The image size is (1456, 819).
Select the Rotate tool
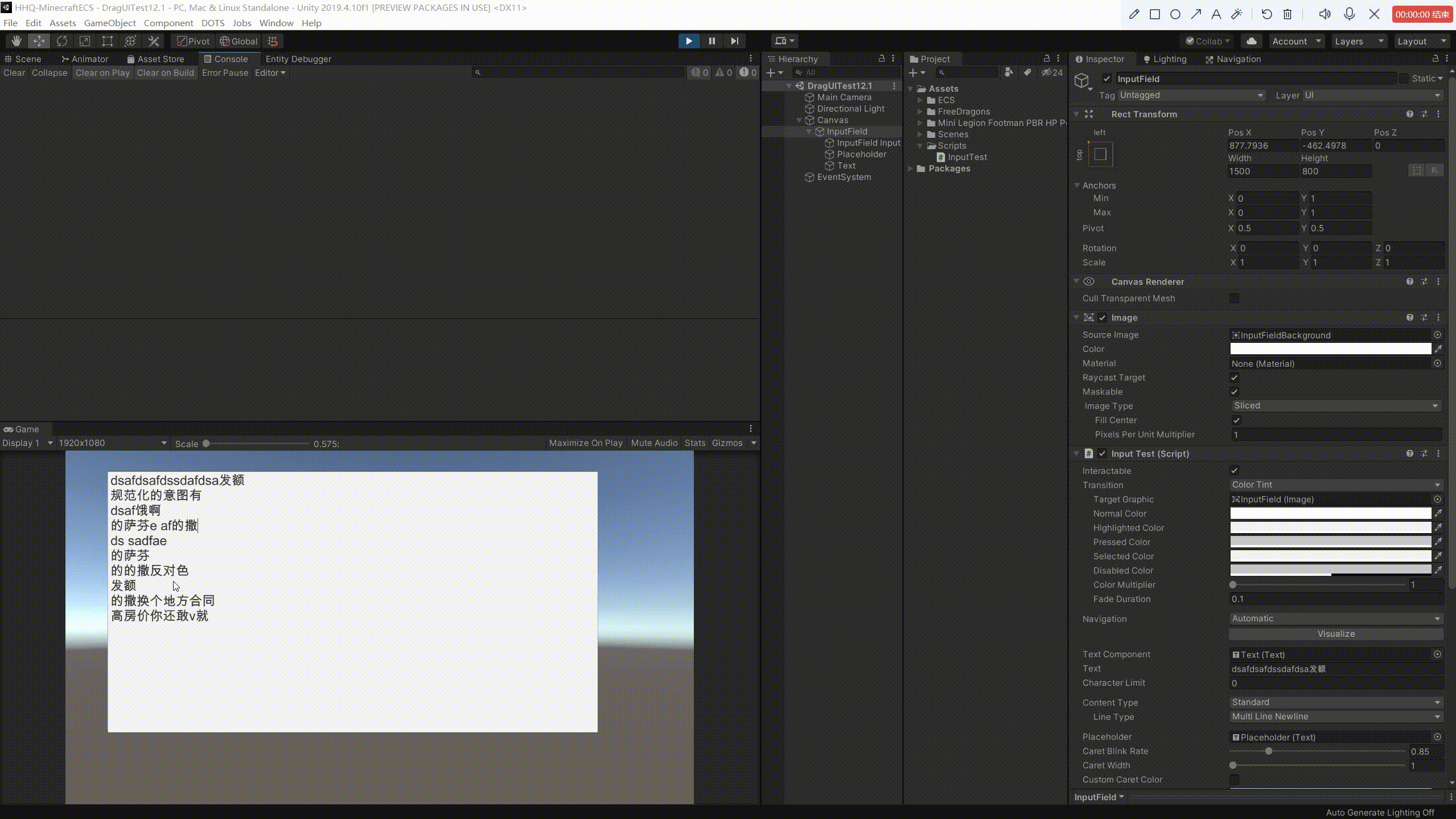(61, 41)
